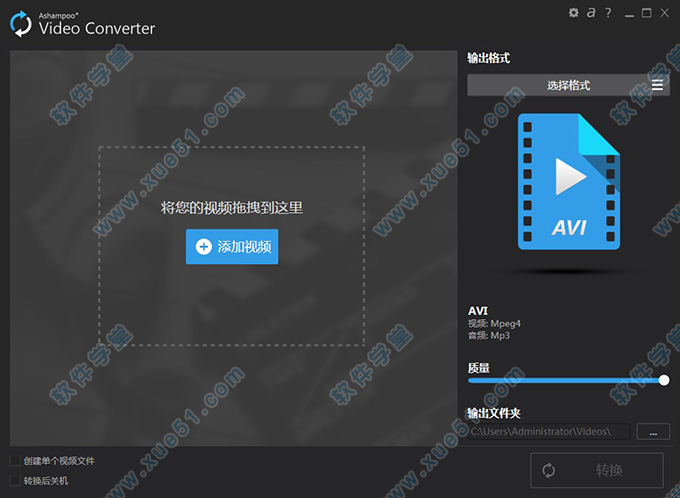Click the video drop zone area
The height and width of the screenshot is (498, 680).
pyautogui.click(x=232, y=246)
